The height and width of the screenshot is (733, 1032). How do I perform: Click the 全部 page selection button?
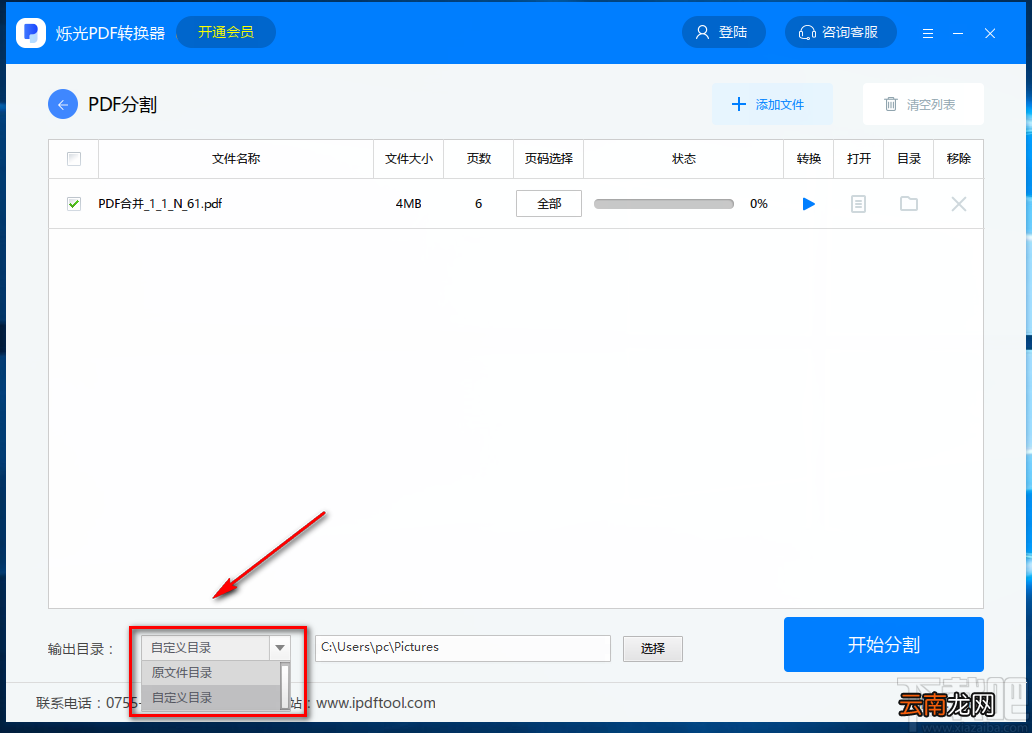pos(549,203)
